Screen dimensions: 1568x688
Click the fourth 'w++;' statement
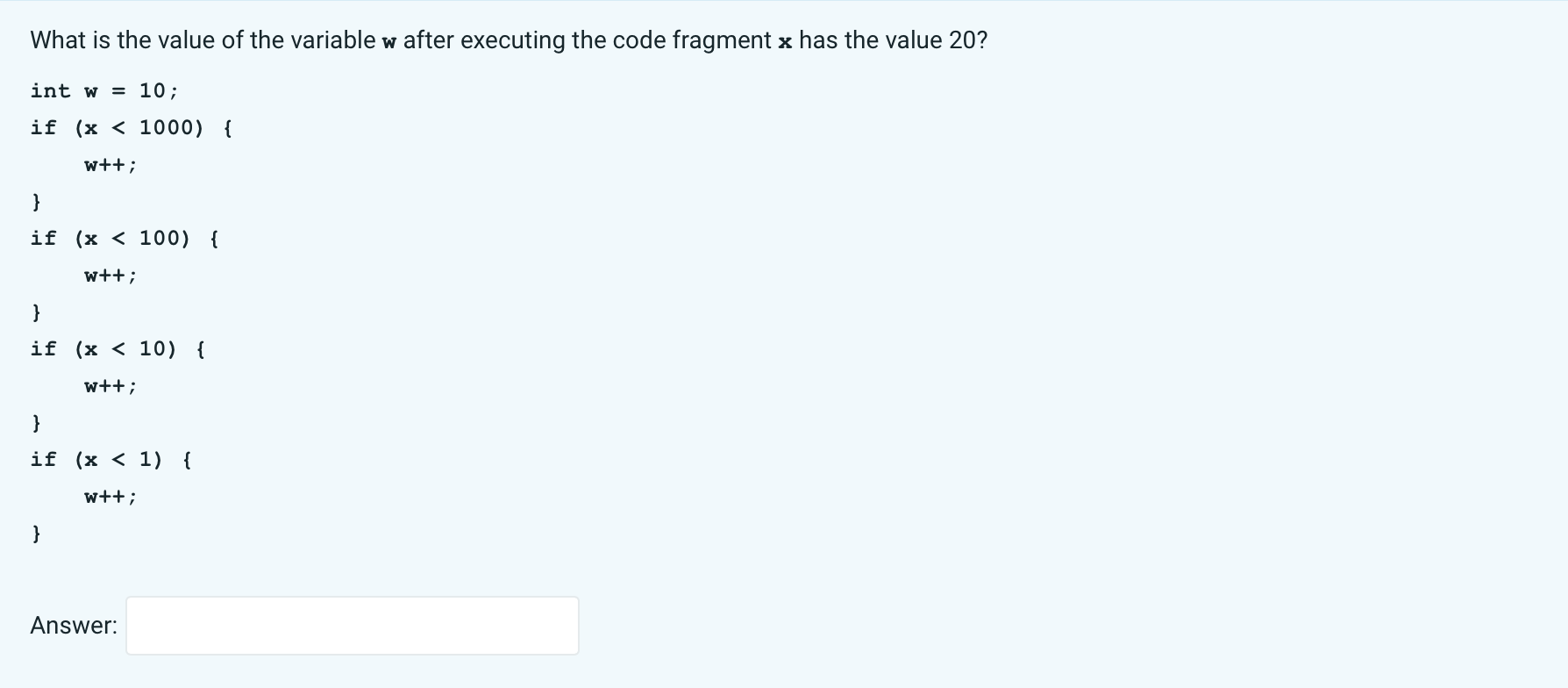coord(110,496)
